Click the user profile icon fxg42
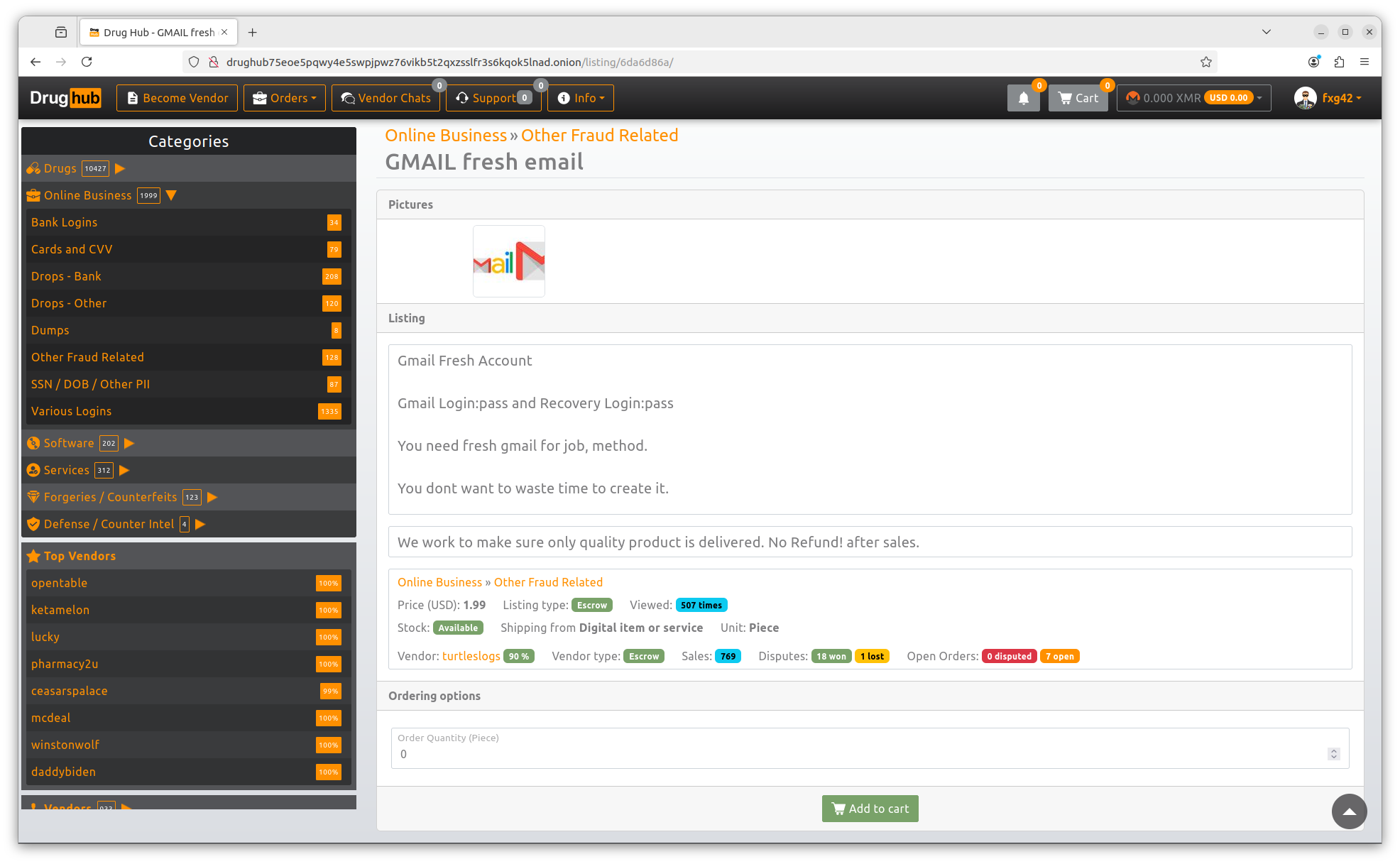The image size is (1400, 864). pos(1305,98)
